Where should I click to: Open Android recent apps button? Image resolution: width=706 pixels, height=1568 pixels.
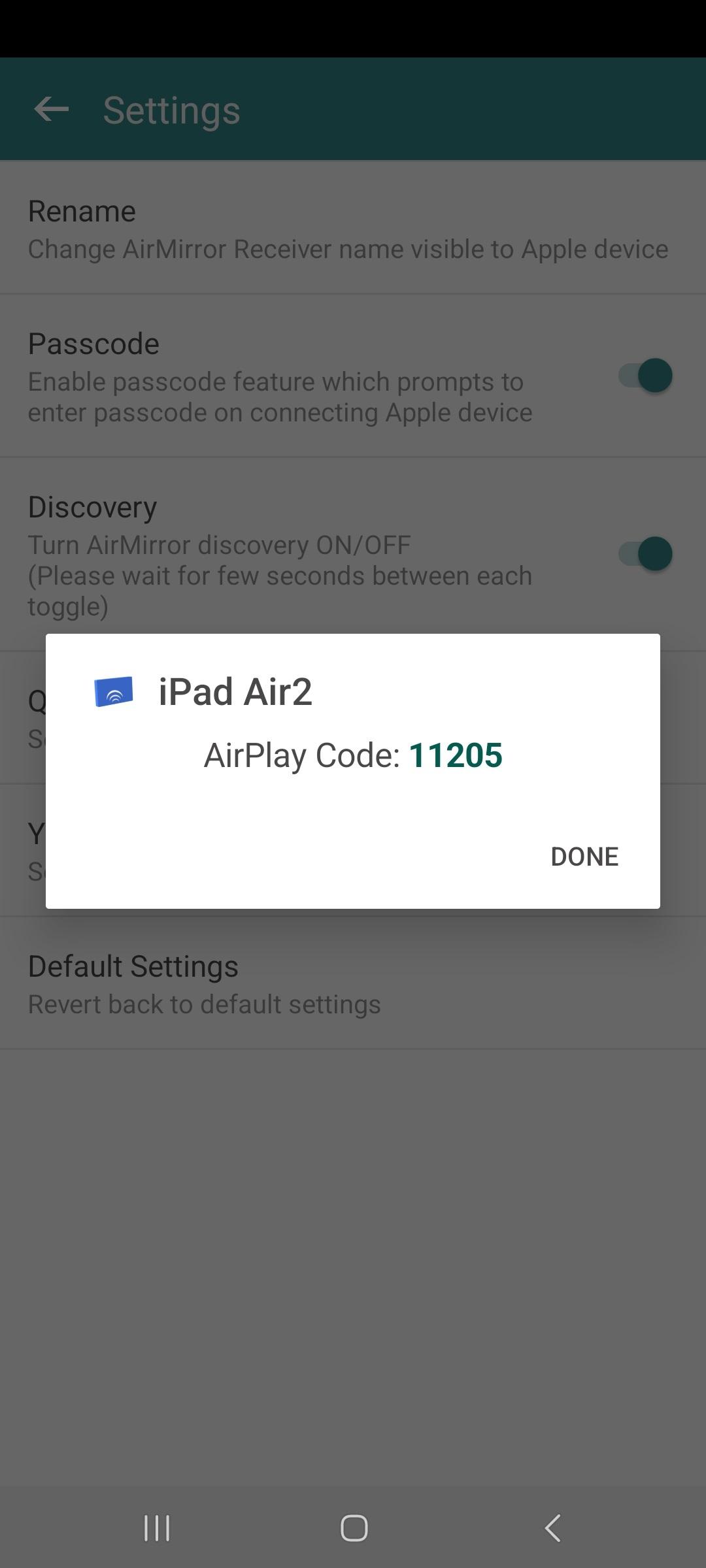point(157,1528)
